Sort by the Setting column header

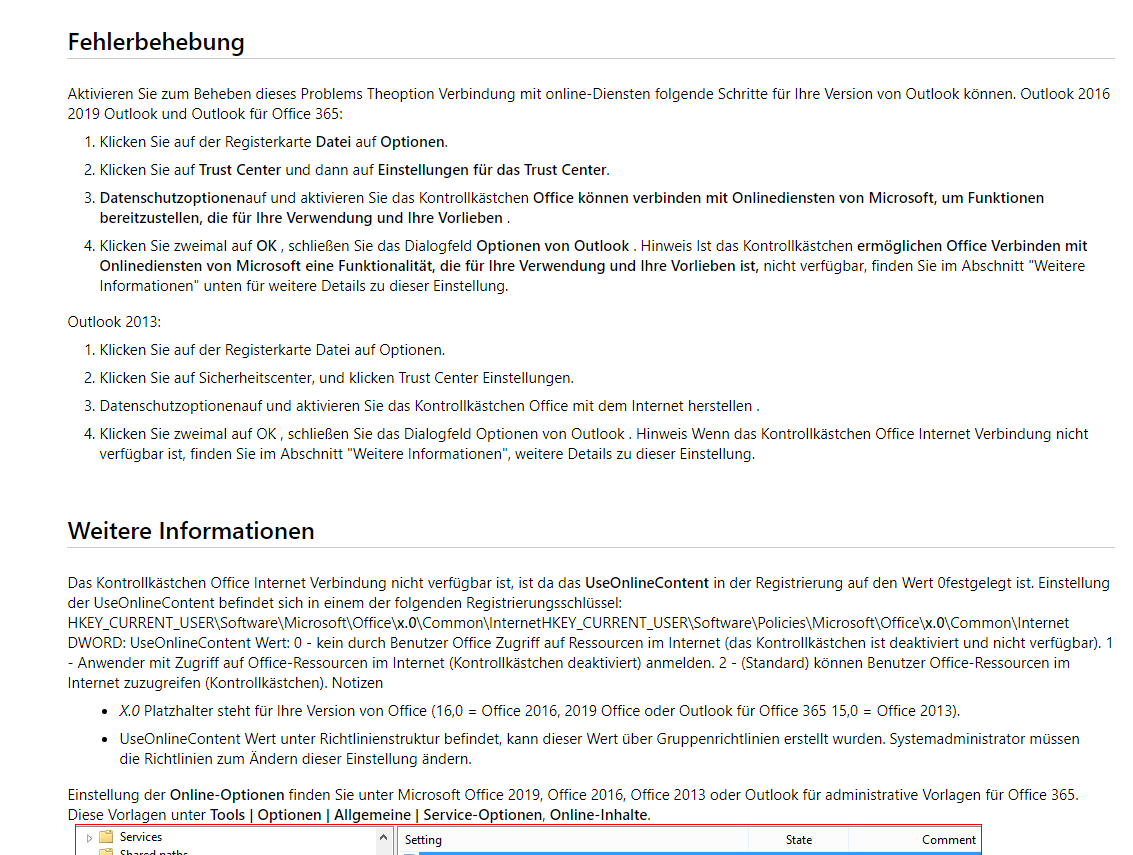click(x=423, y=840)
